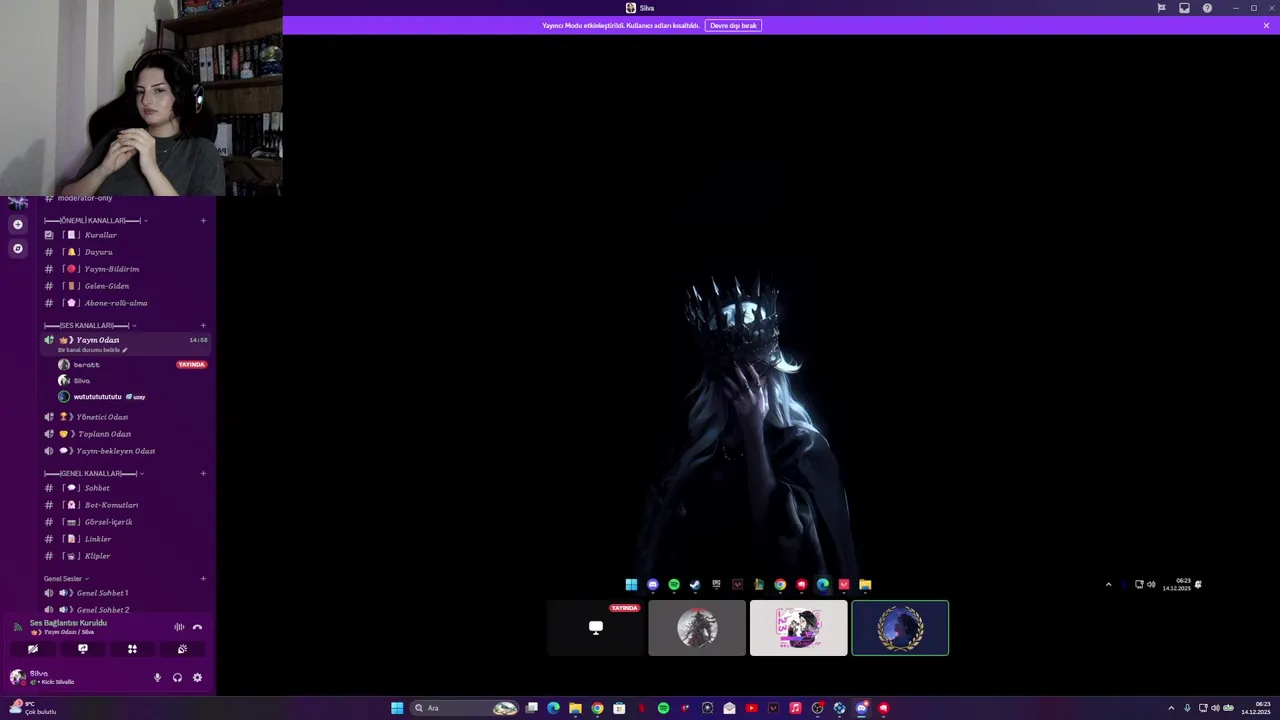1280x720 pixels.
Task: Open the Kurallar channel
Action: point(125,235)
